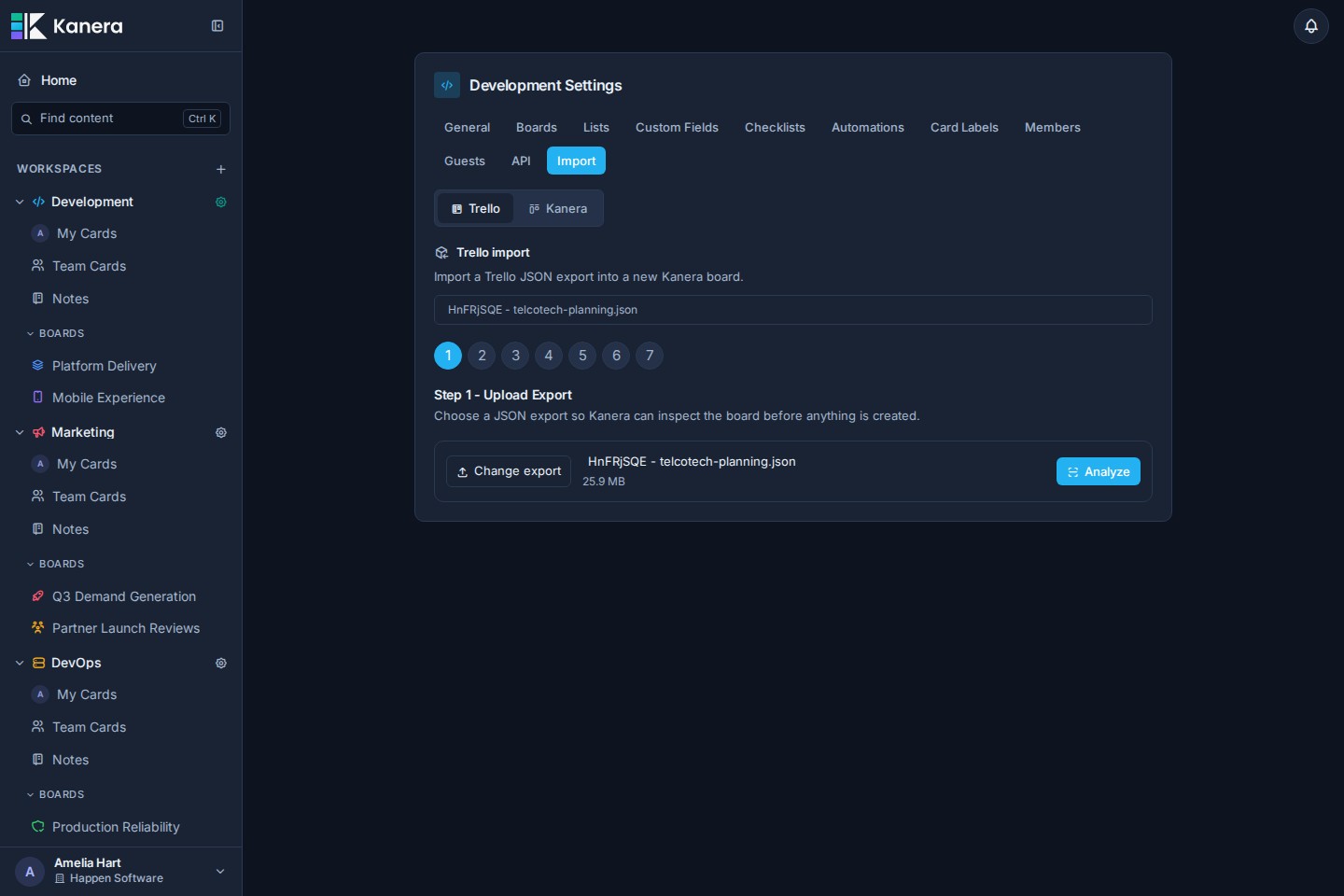Click Notes icon under DevOps

point(38,760)
